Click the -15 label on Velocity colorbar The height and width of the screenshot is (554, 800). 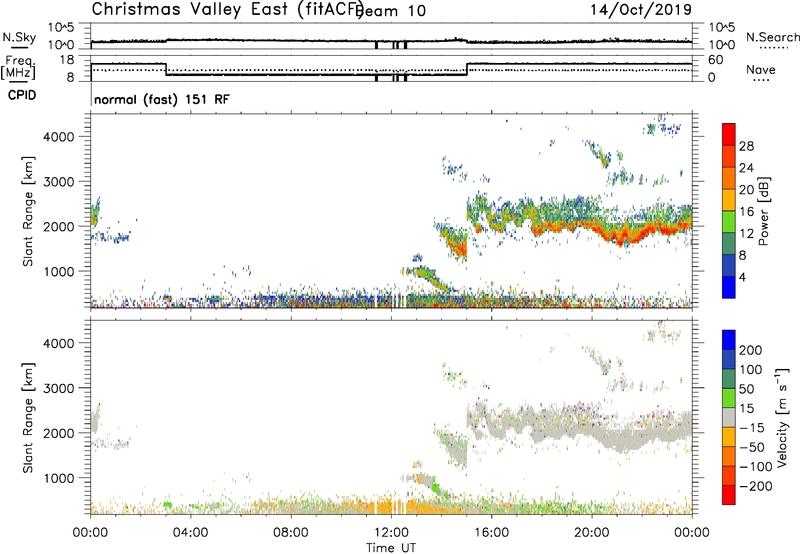[752, 427]
